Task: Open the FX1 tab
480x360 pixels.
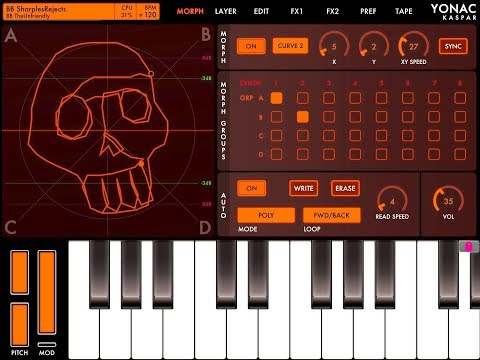Action: 296,11
